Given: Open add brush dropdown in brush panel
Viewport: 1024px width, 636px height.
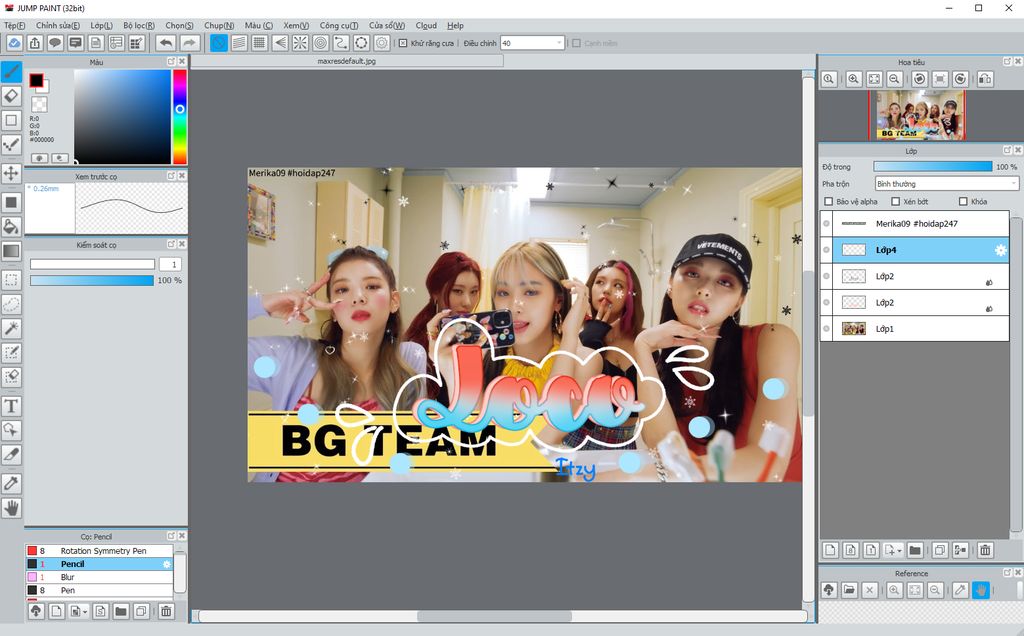Looking at the screenshot, I should [79, 611].
